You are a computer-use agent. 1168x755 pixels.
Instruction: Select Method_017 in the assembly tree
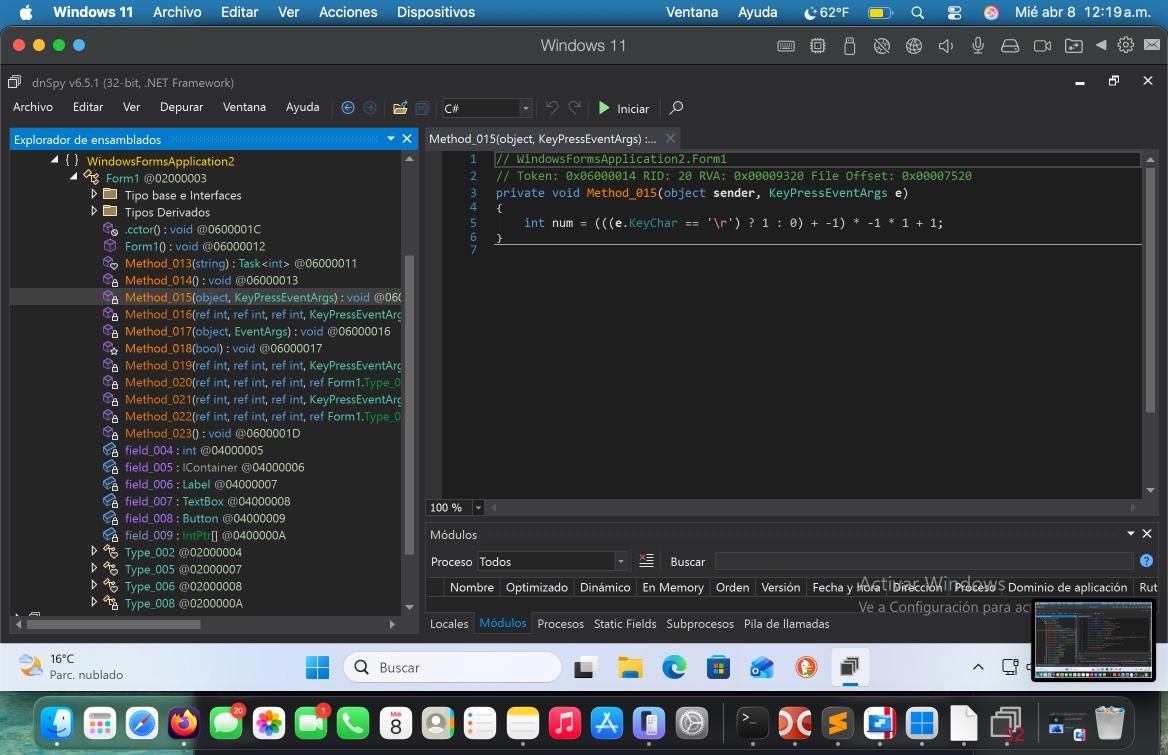[158, 331]
